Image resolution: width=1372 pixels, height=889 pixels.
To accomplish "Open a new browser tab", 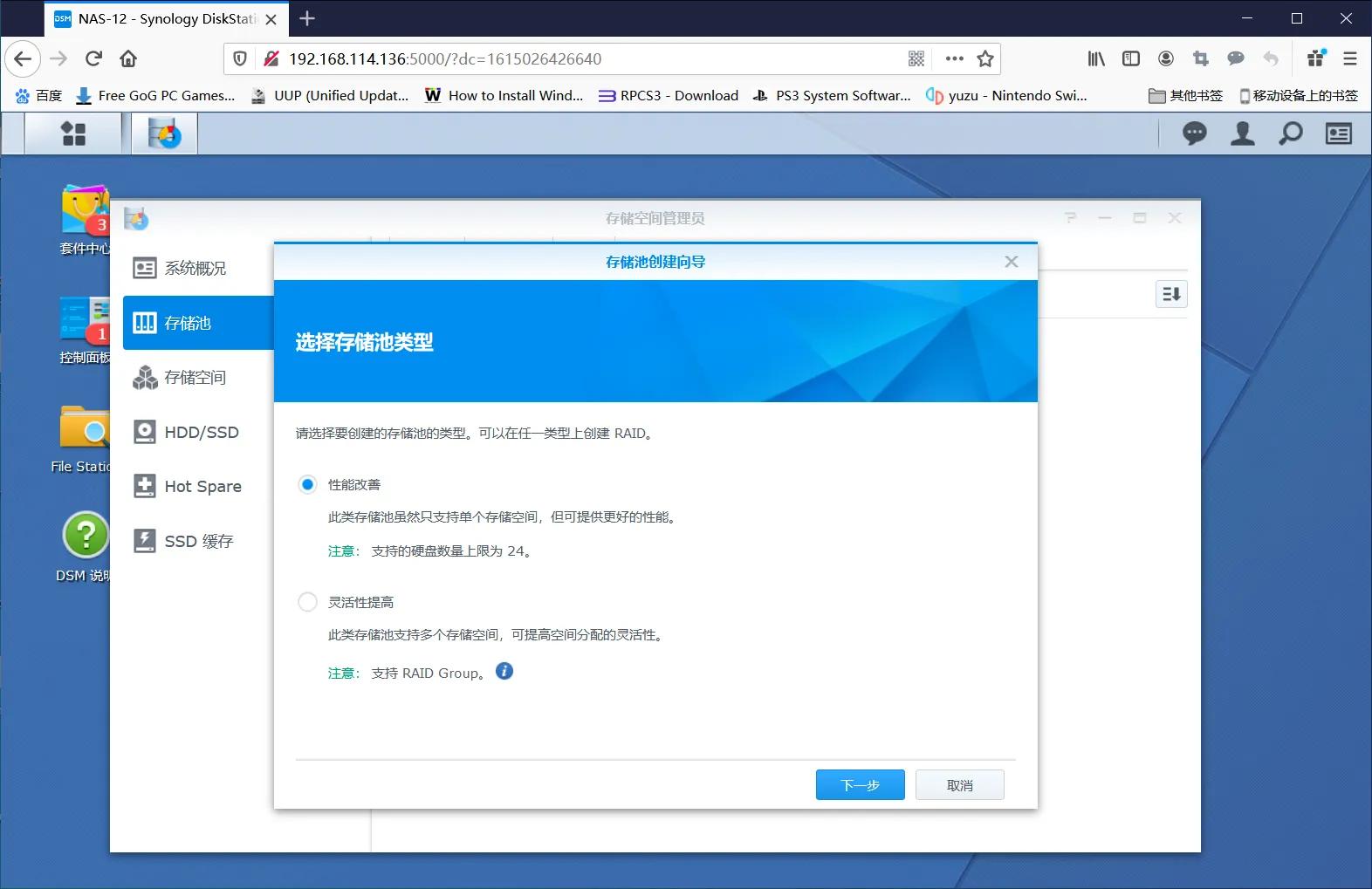I will [x=307, y=18].
